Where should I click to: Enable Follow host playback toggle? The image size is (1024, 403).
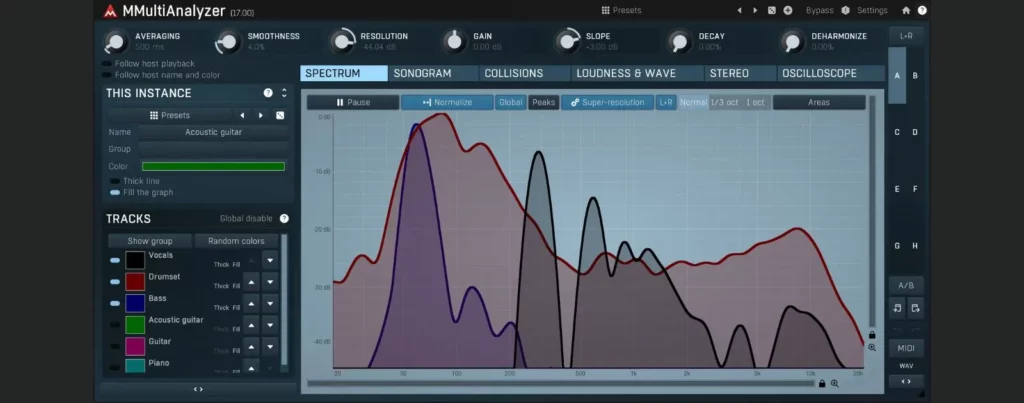pyautogui.click(x=107, y=63)
